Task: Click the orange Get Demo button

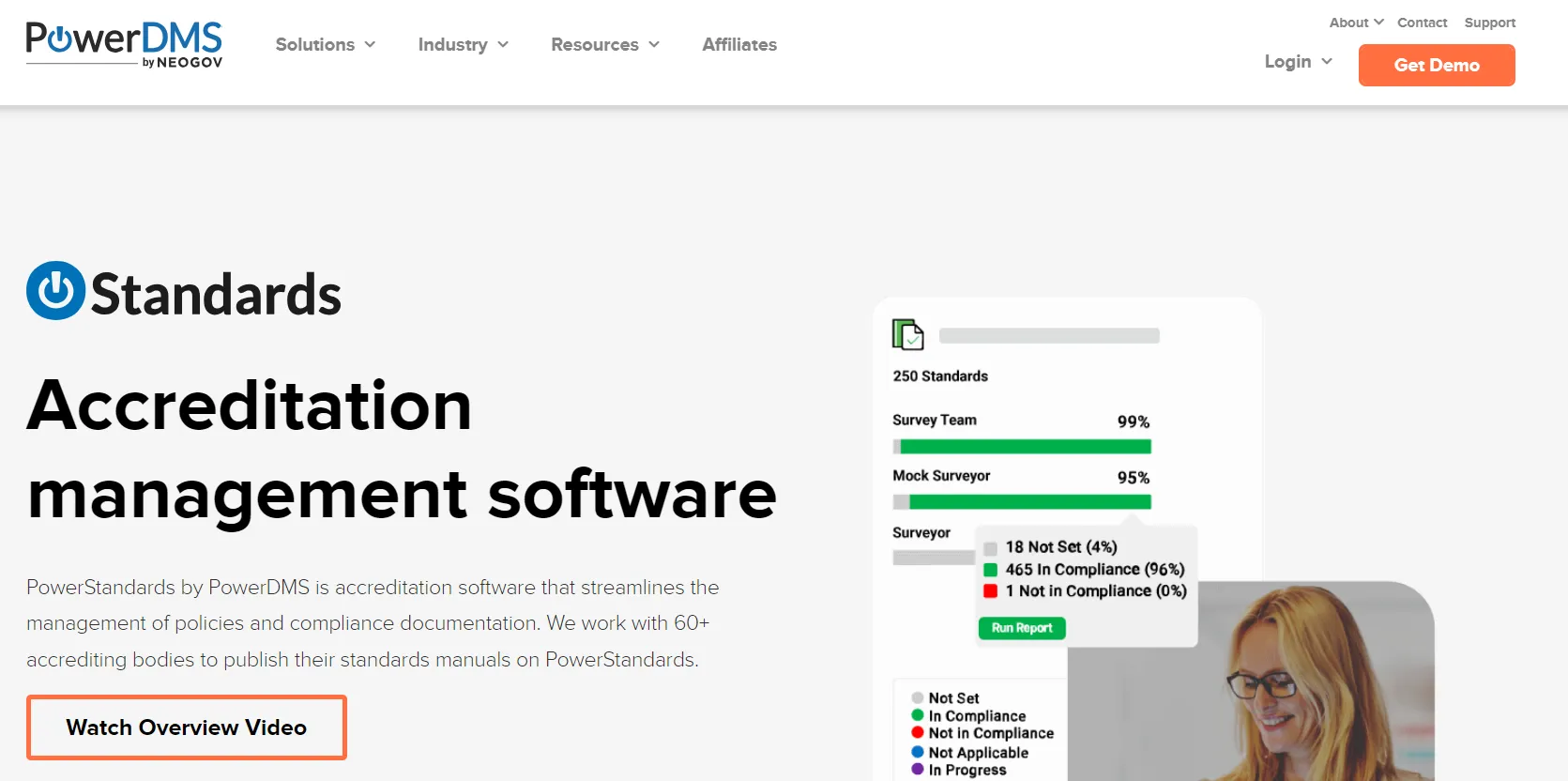Action: (1437, 65)
